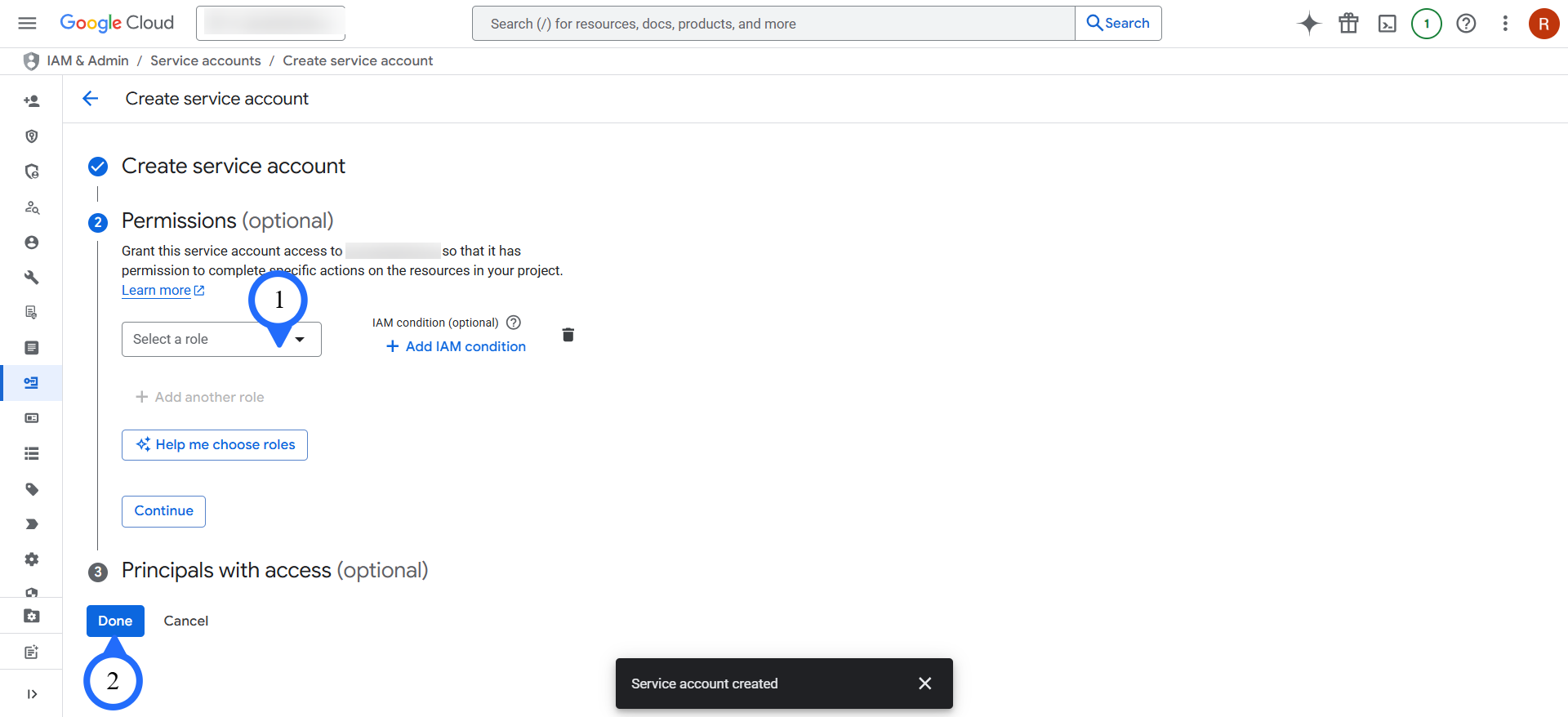The image size is (1568, 717).
Task: Open the three-dot settings menu
Action: click(1505, 24)
